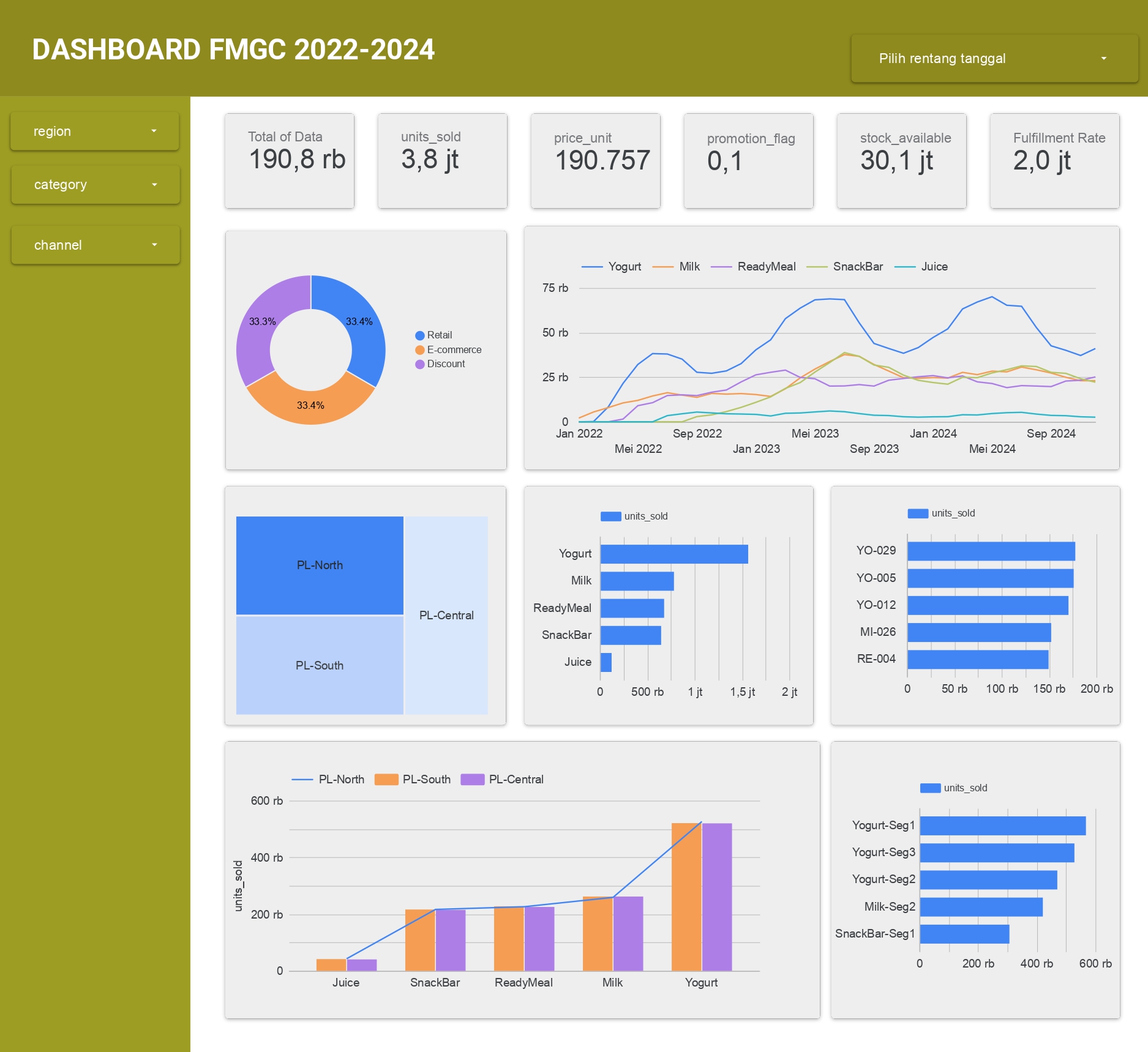Toggle the PL-Central legend in combo chart

click(471, 779)
